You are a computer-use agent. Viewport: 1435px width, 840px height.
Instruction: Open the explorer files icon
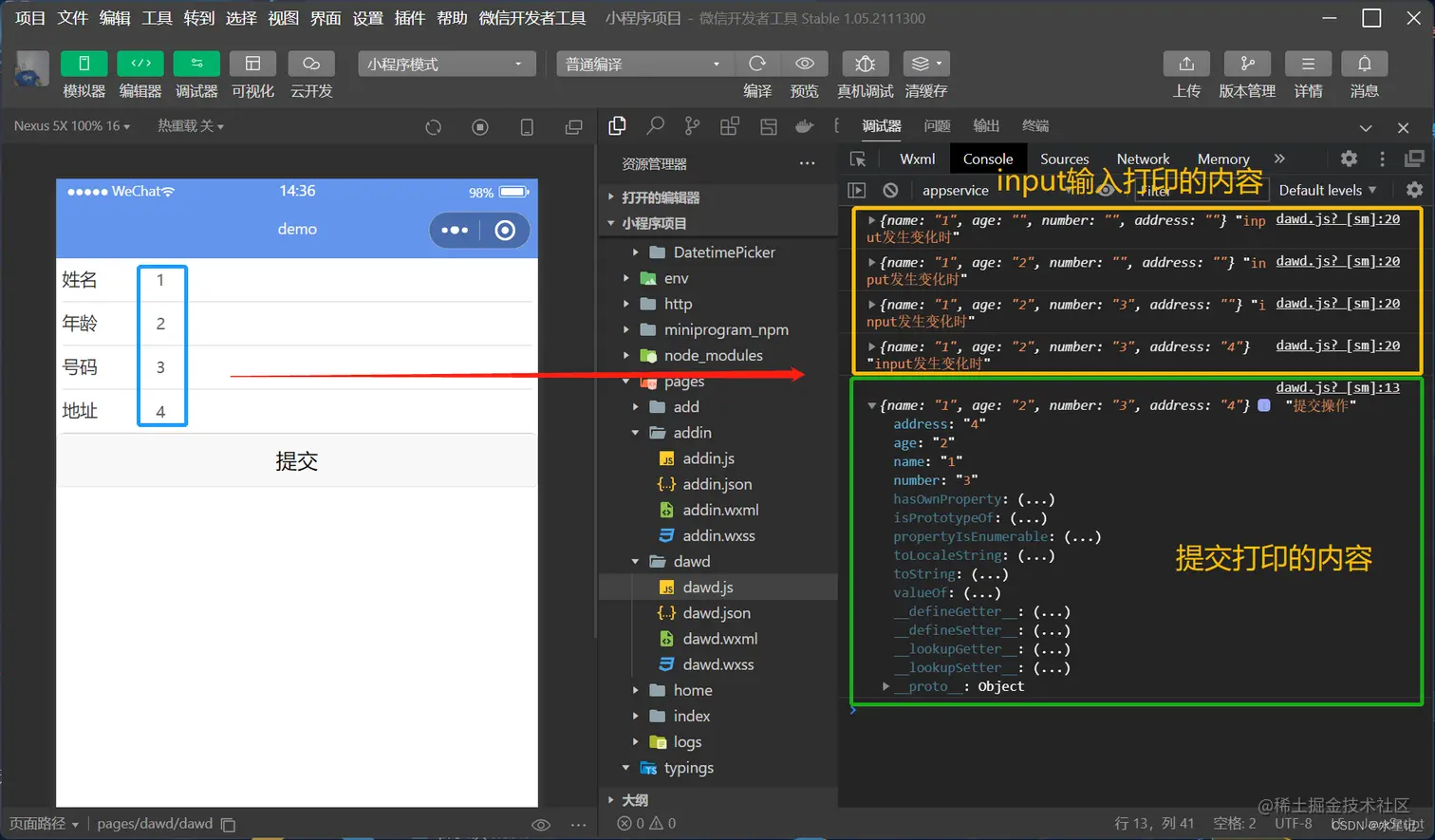pos(618,125)
